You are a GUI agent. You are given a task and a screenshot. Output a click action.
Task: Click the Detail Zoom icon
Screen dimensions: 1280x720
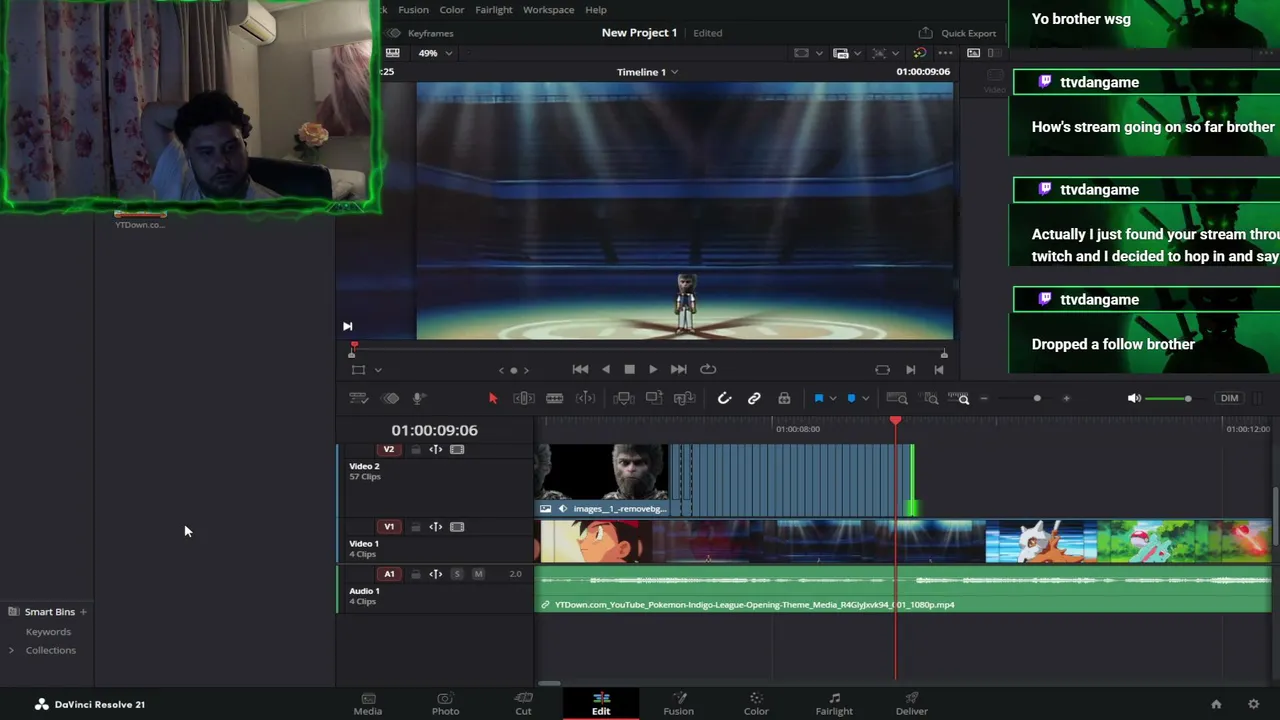[931, 398]
